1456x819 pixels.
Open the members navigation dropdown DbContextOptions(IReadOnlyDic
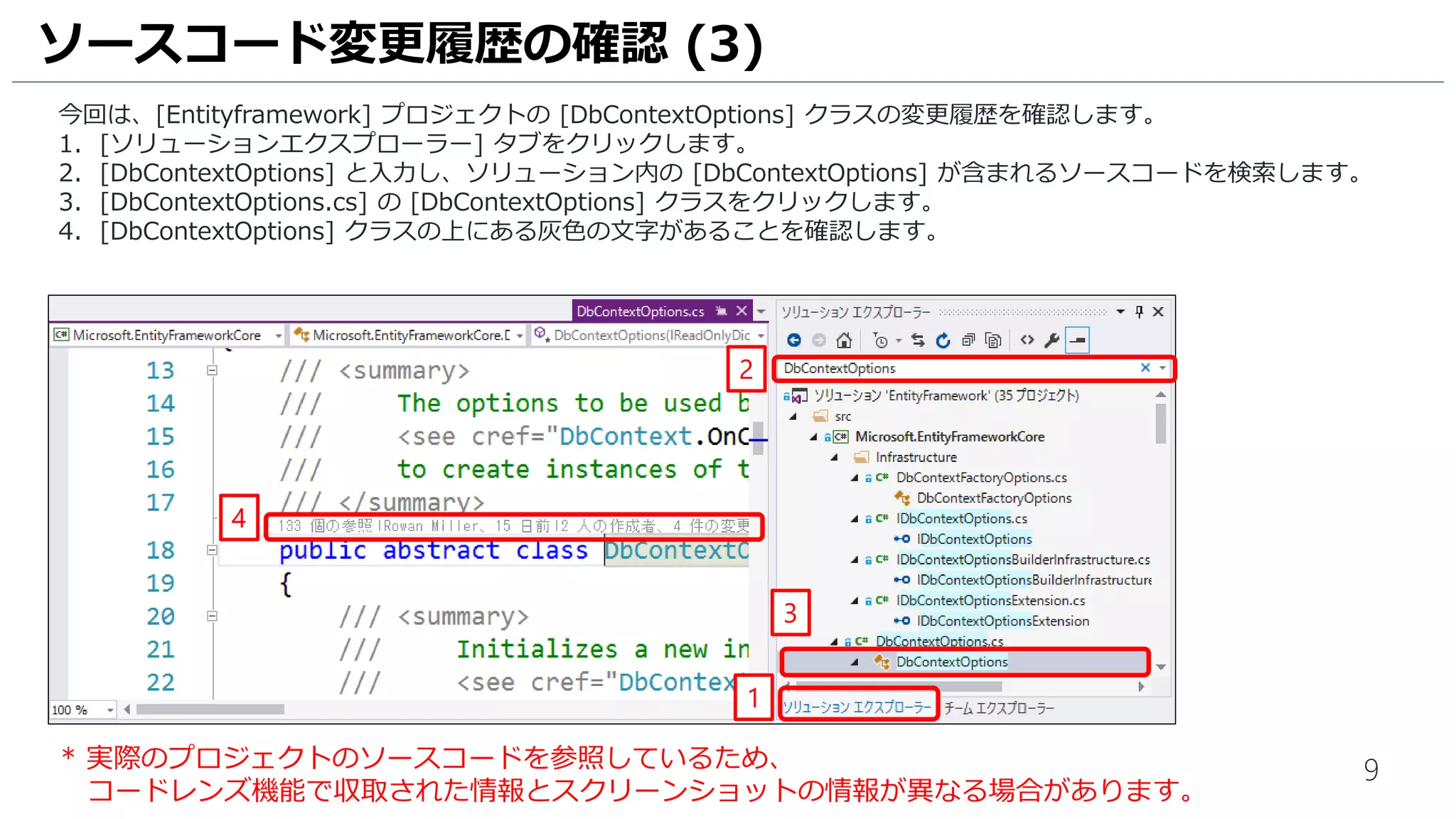[761, 335]
